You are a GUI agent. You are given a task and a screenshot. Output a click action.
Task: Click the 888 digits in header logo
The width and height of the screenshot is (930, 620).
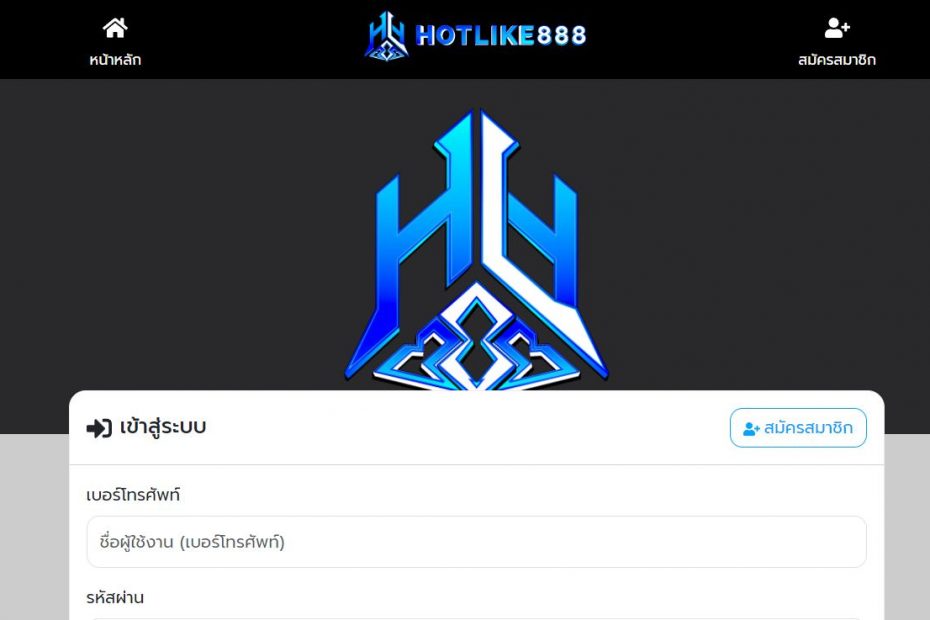pyautogui.click(x=561, y=36)
